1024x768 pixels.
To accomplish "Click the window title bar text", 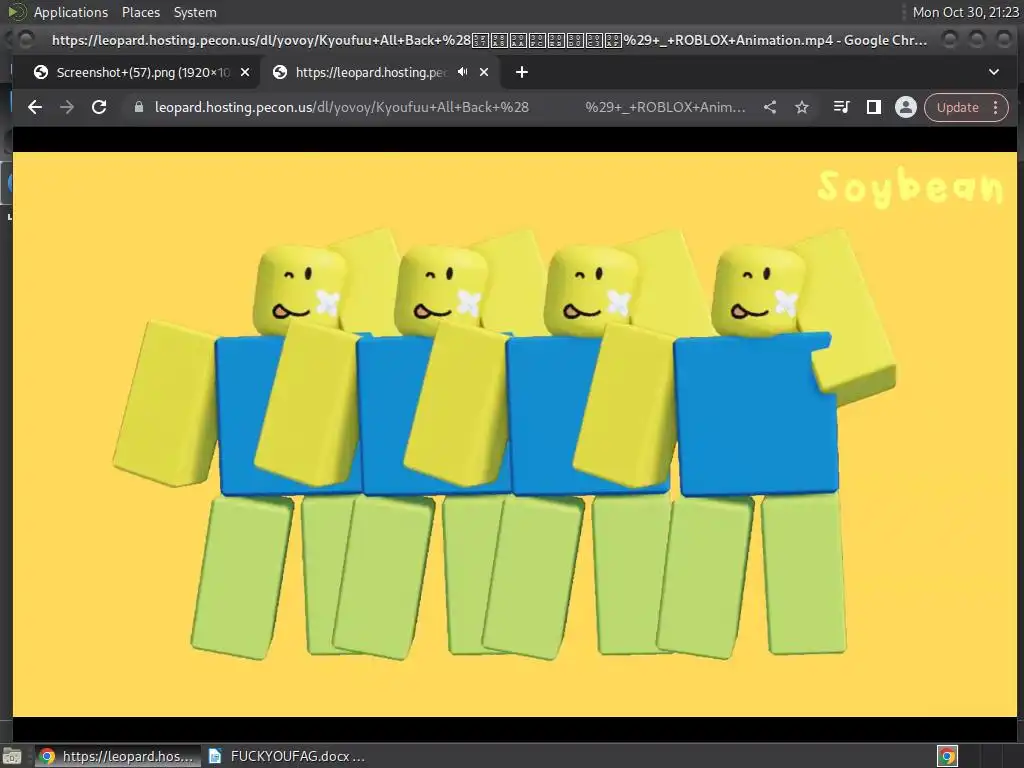I will pyautogui.click(x=489, y=40).
